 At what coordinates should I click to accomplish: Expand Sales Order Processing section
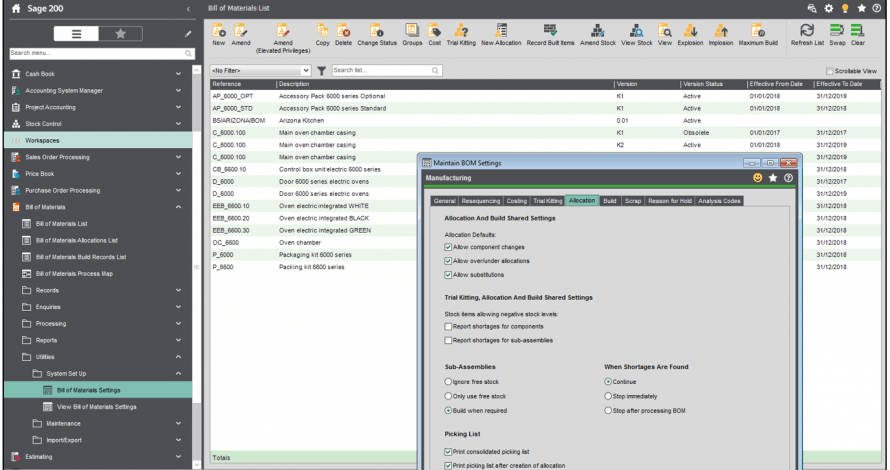click(x=178, y=157)
